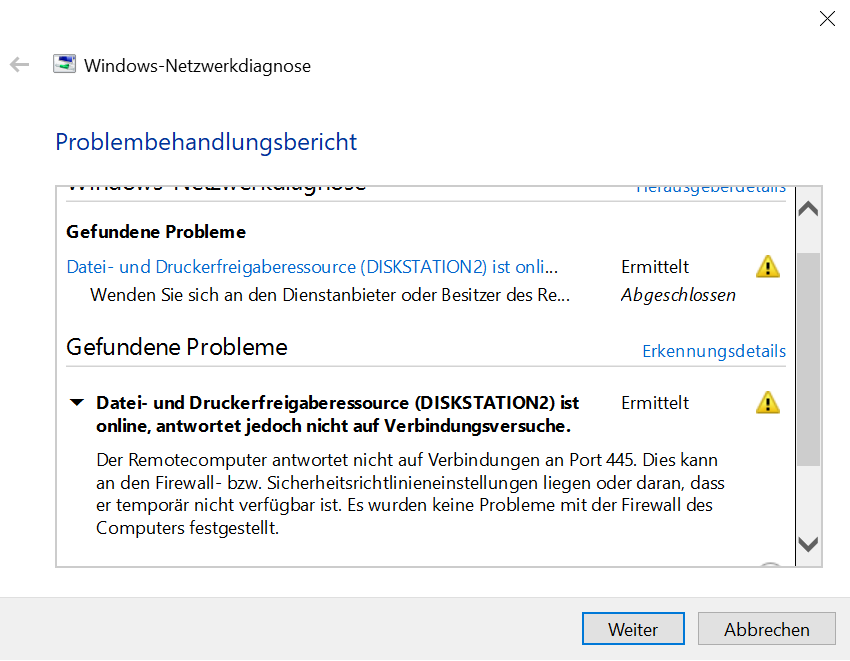
Task: Click the 'Problembehandlungsbericht' heading
Action: point(206,142)
